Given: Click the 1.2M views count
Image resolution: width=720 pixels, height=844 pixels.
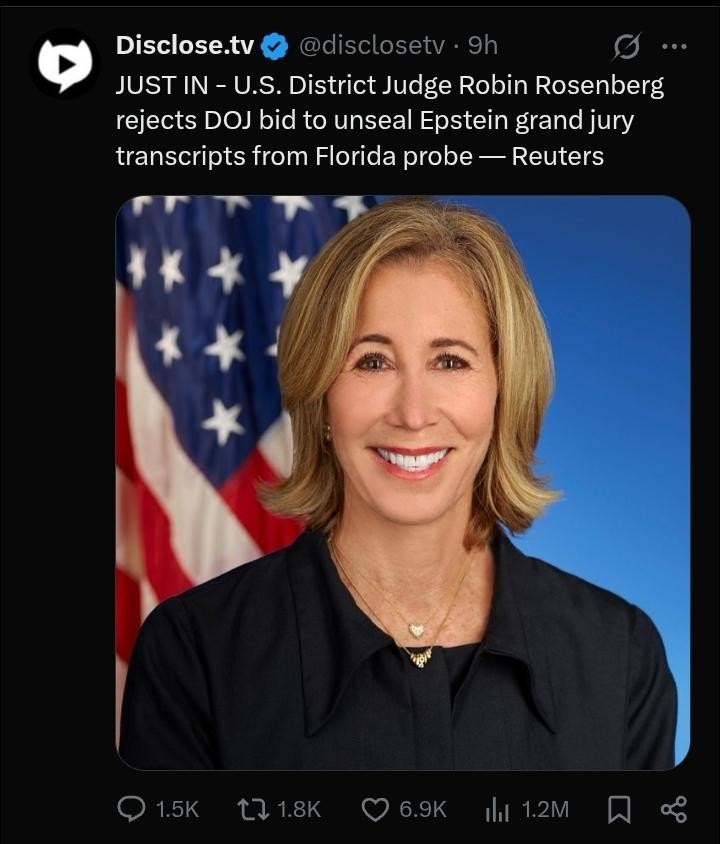Looking at the screenshot, I should pyautogui.click(x=545, y=810).
